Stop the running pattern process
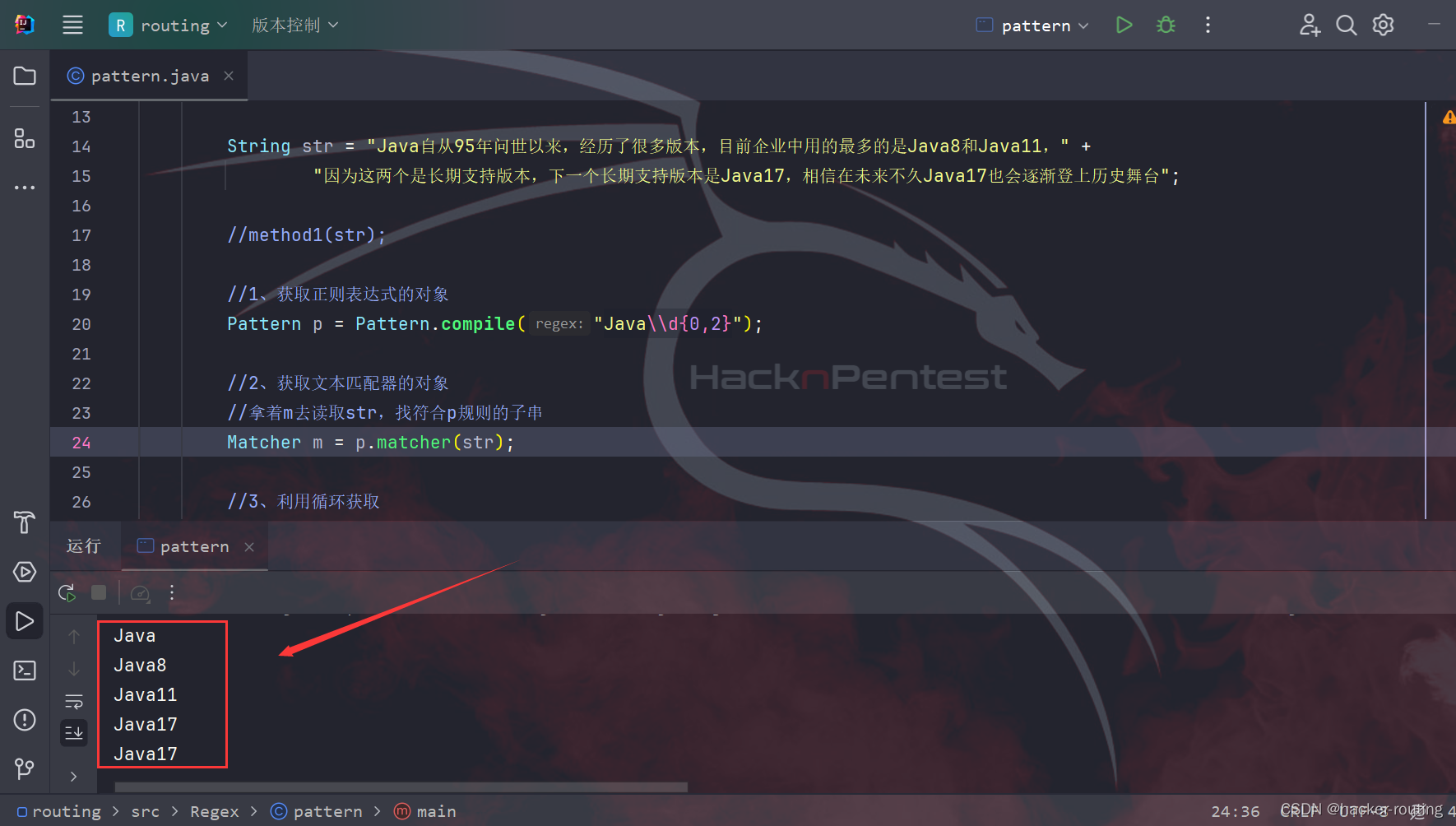The image size is (1456, 826). pos(99,592)
